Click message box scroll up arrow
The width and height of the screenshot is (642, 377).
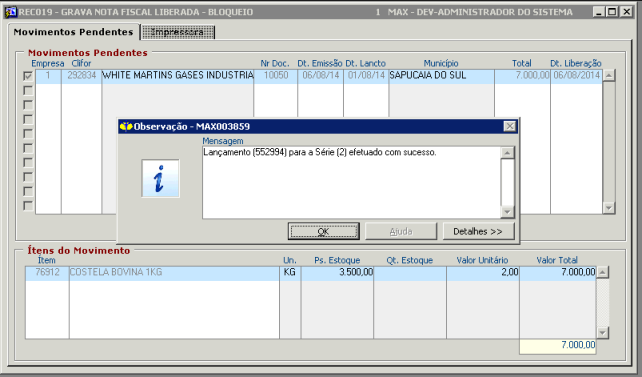507,153
